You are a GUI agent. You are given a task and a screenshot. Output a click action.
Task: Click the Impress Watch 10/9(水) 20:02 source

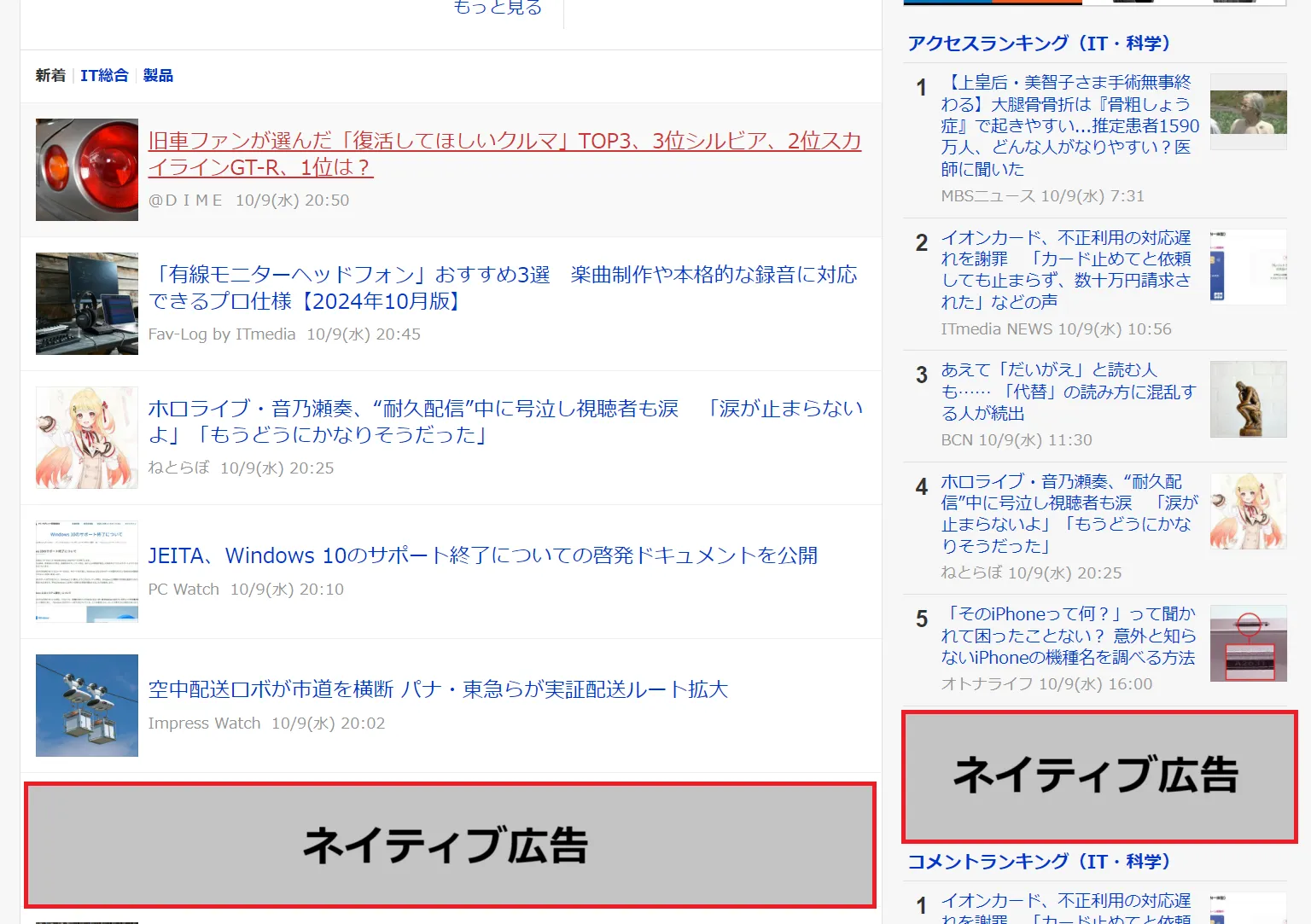point(266,724)
